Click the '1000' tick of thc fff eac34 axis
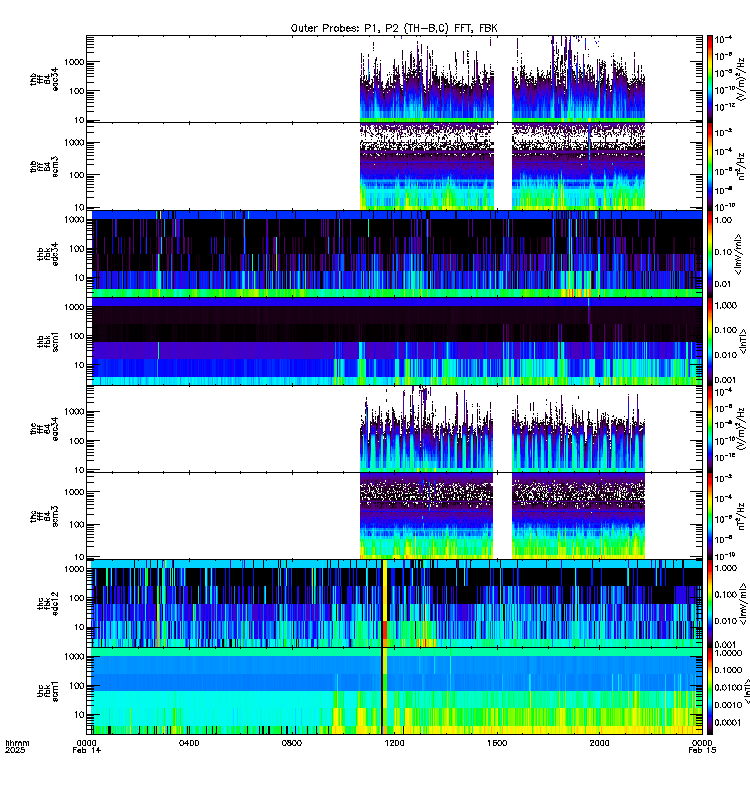The width and height of the screenshot is (750, 800). coord(74,412)
